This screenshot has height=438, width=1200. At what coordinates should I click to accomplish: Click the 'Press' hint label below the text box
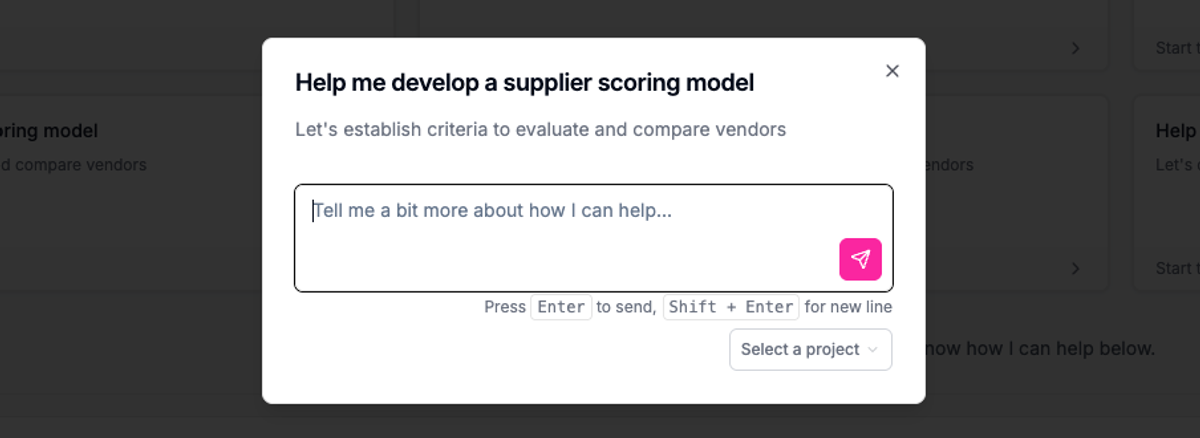point(505,307)
